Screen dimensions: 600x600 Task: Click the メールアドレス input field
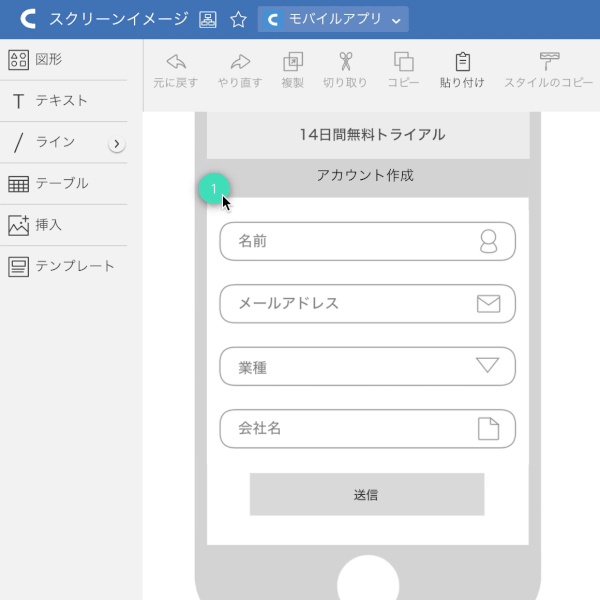[x=350, y=303]
